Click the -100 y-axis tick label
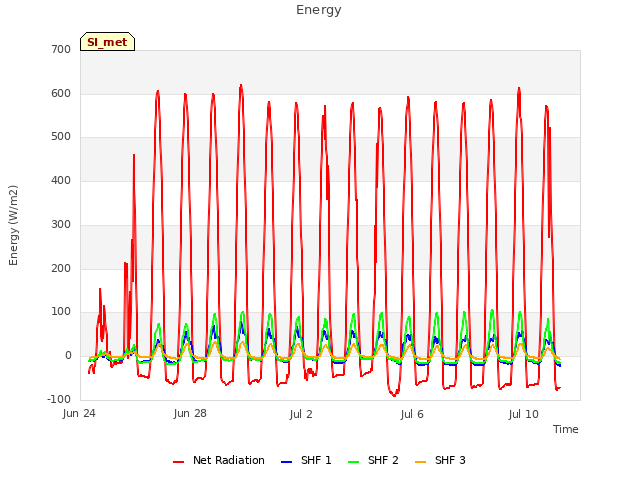640x480 pixels. 59,399
